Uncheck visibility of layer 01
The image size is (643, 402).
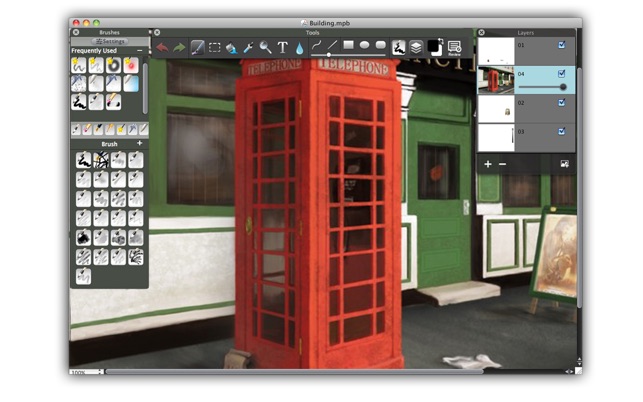561,45
